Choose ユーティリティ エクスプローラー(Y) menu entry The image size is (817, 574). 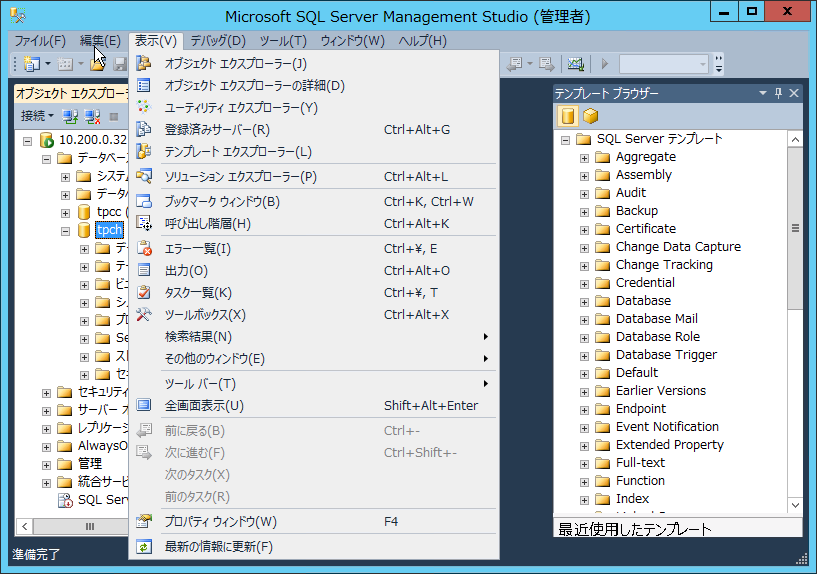coord(314,108)
